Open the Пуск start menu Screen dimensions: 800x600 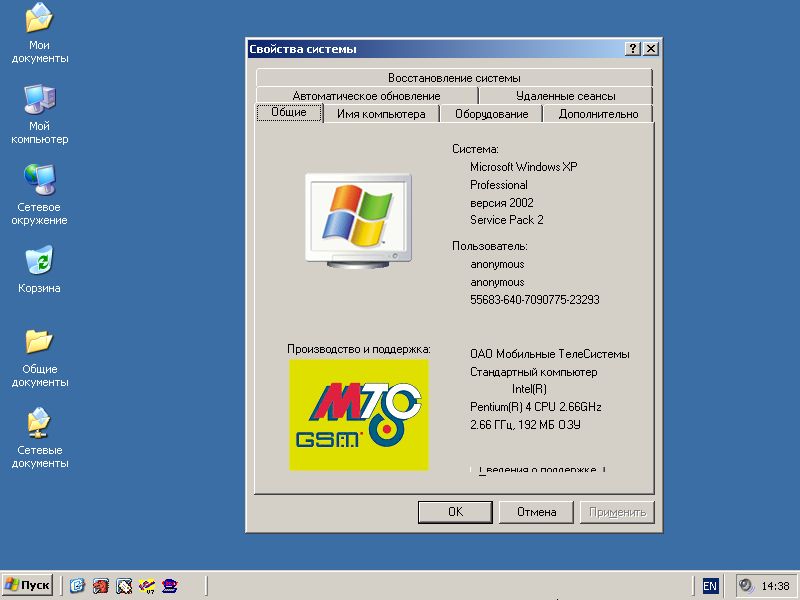[28, 586]
